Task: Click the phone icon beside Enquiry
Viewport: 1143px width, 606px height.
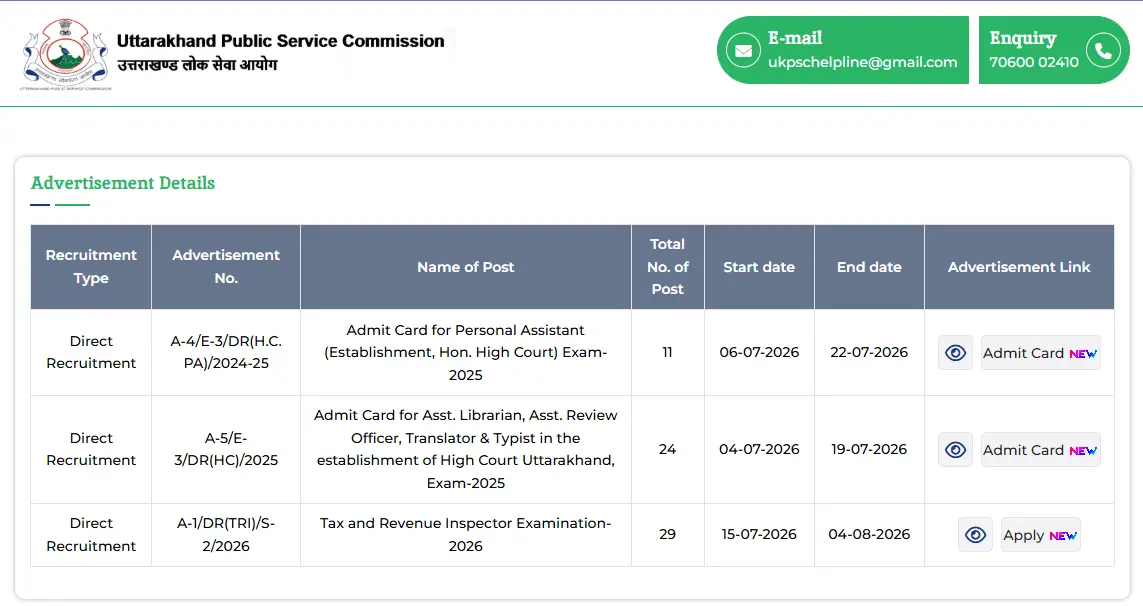Action: click(1103, 50)
